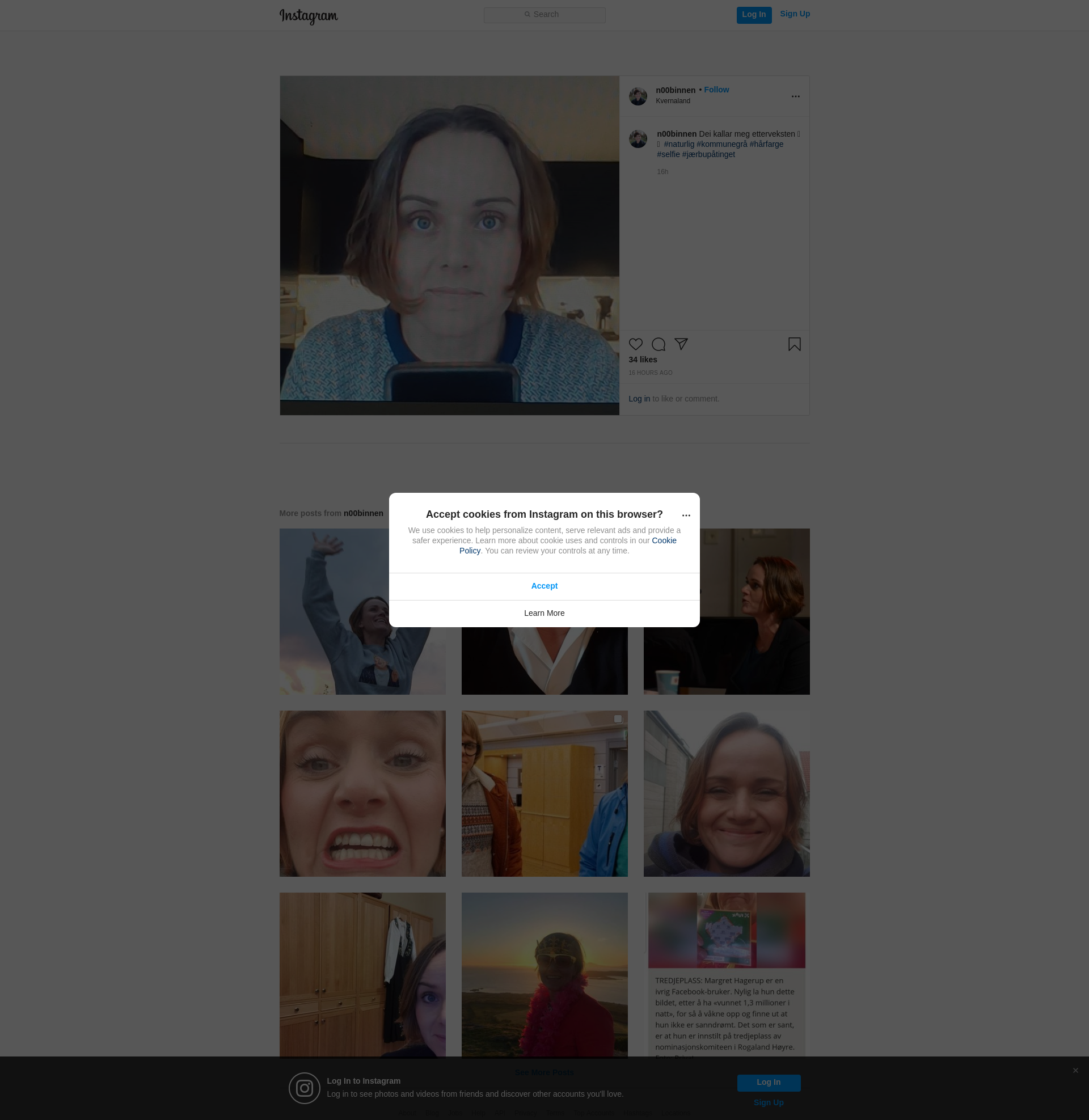Open the teeth-grimace selfie thumbnail
Image resolution: width=1089 pixels, height=1120 pixels.
click(x=362, y=793)
